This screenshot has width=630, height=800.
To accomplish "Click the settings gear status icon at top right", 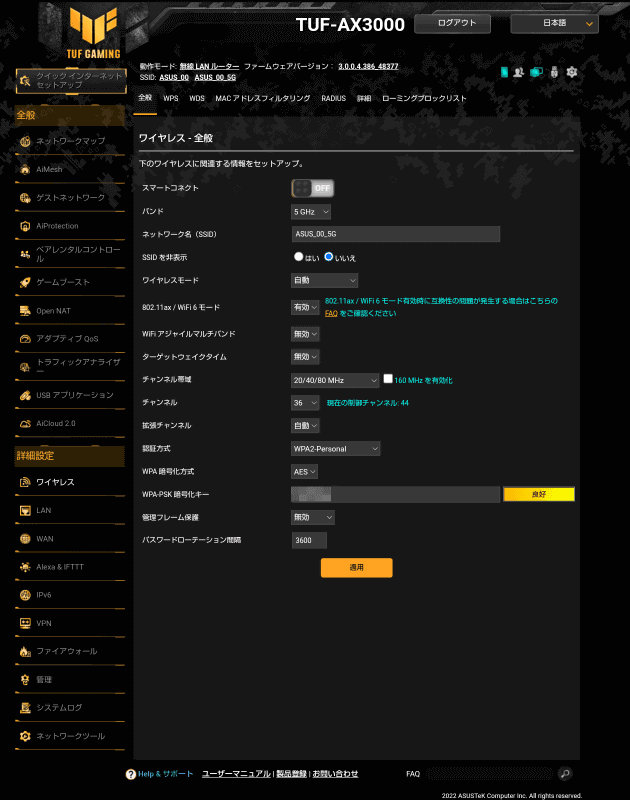I will [572, 72].
